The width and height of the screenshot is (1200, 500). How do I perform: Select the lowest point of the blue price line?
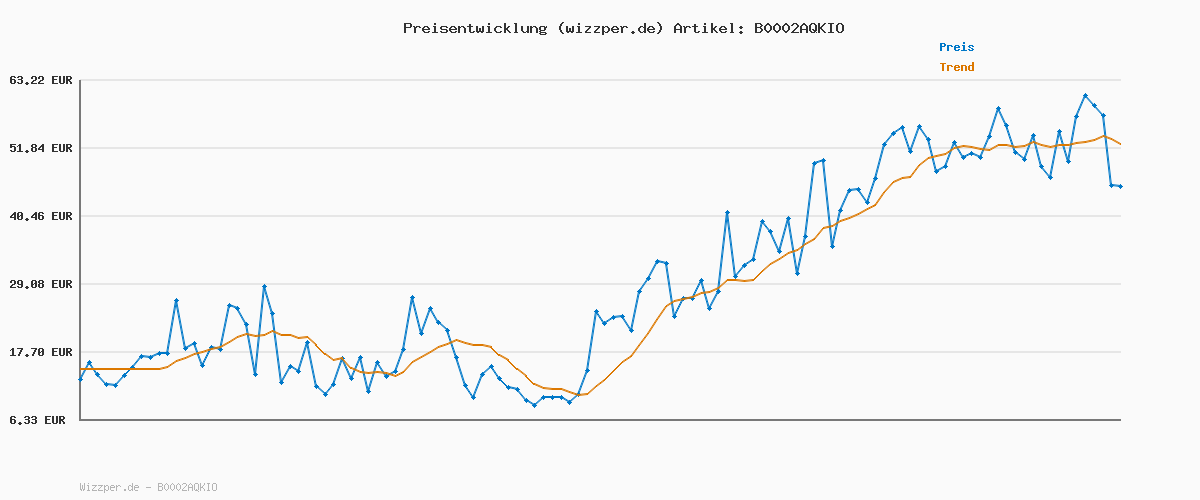tap(534, 405)
